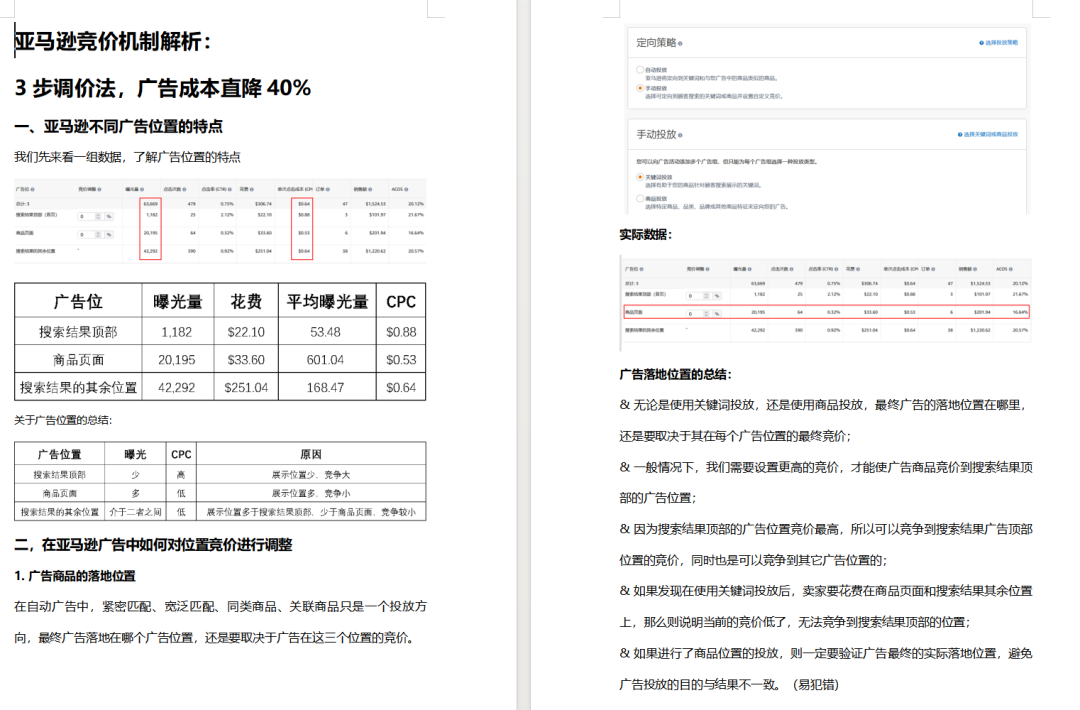Click the line 我们先来看一组数据，了解广告位置的特点
Screen dimensions: 1080x710
[x=127, y=157]
